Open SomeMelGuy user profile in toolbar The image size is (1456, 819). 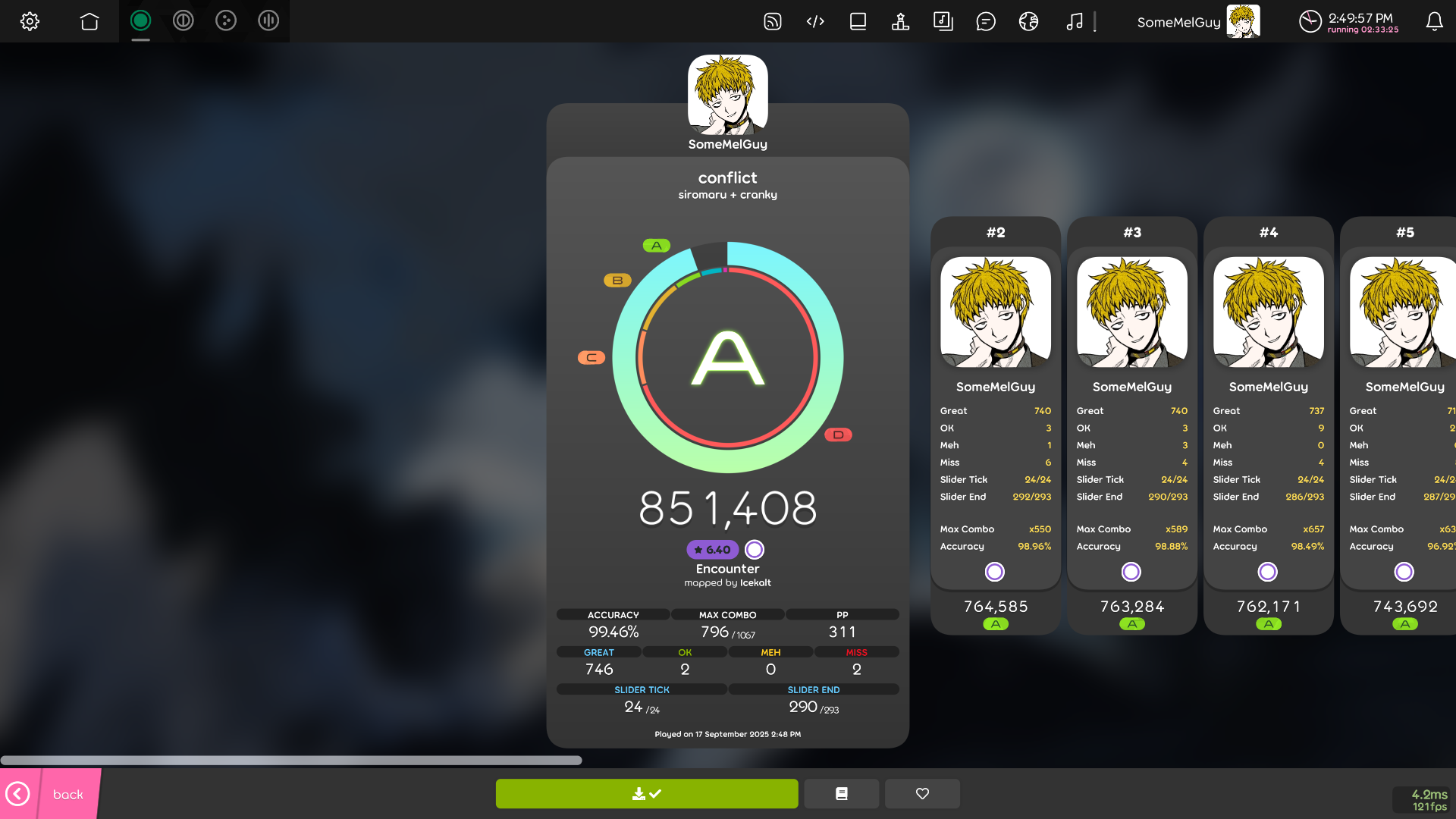point(1198,21)
